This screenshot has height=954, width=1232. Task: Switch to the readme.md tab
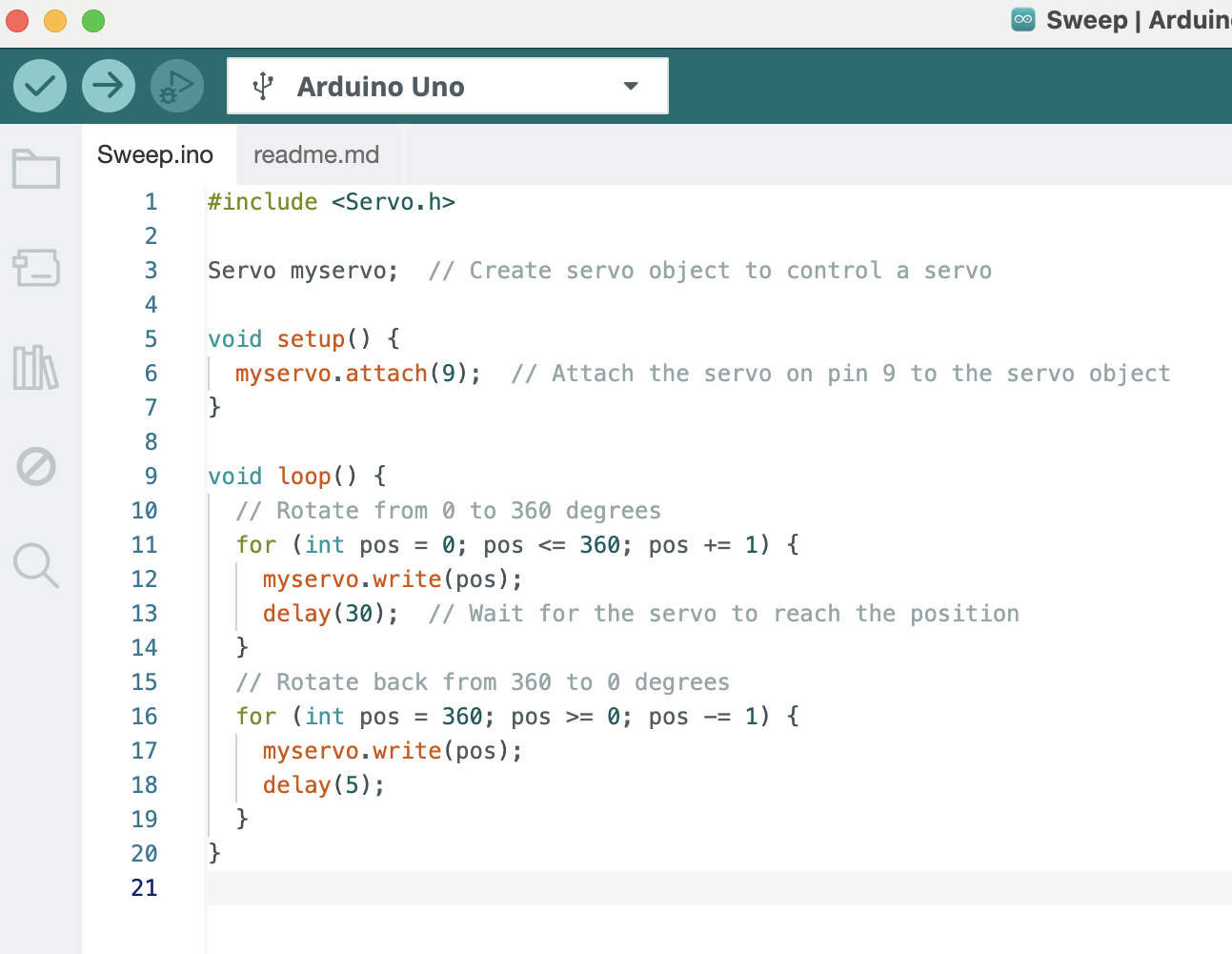tap(316, 154)
